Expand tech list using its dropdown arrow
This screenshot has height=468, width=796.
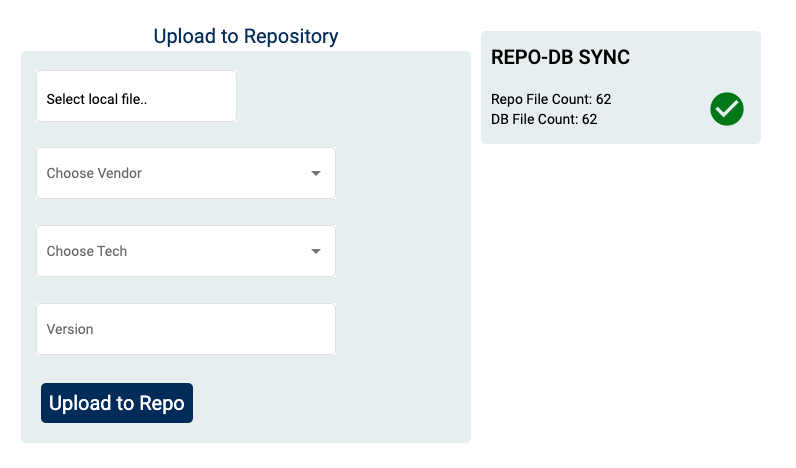tap(316, 251)
